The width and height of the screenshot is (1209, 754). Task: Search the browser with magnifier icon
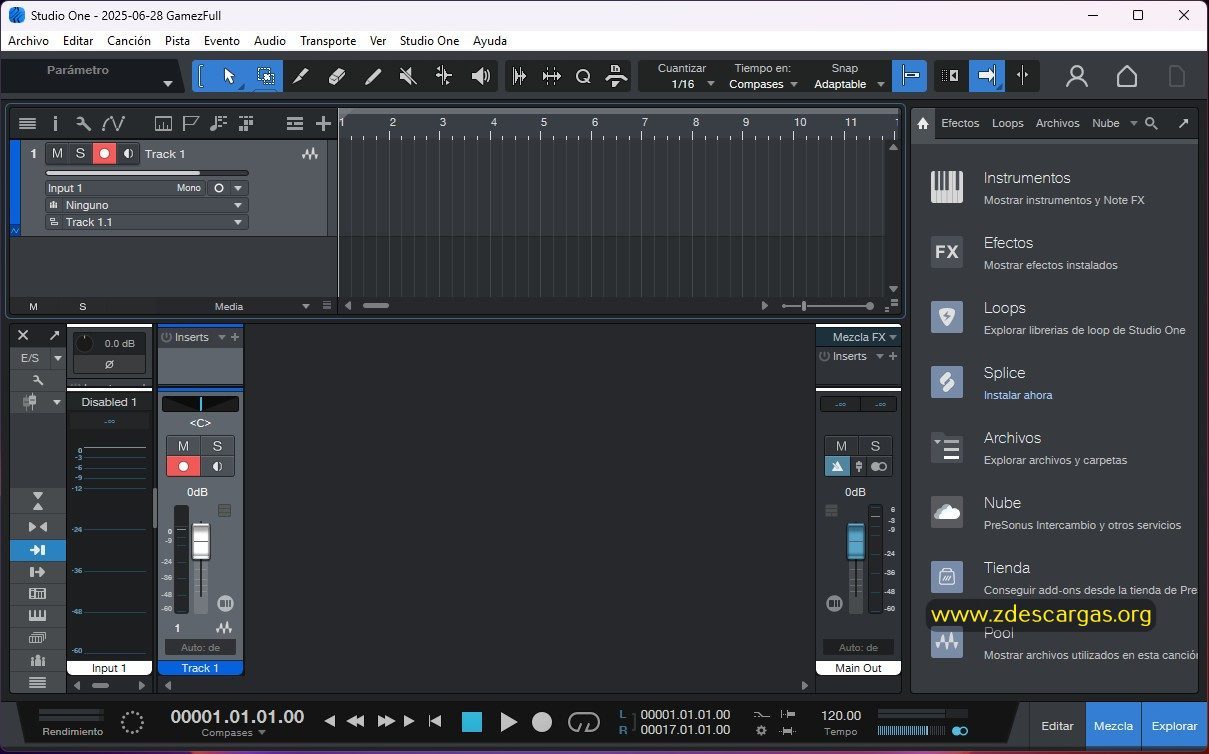coord(1151,123)
